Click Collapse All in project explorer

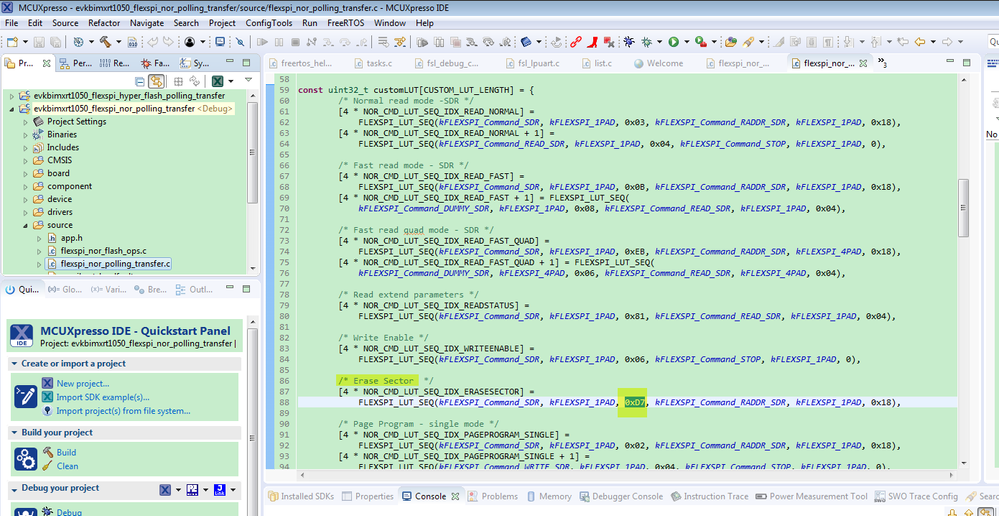[x=138, y=81]
